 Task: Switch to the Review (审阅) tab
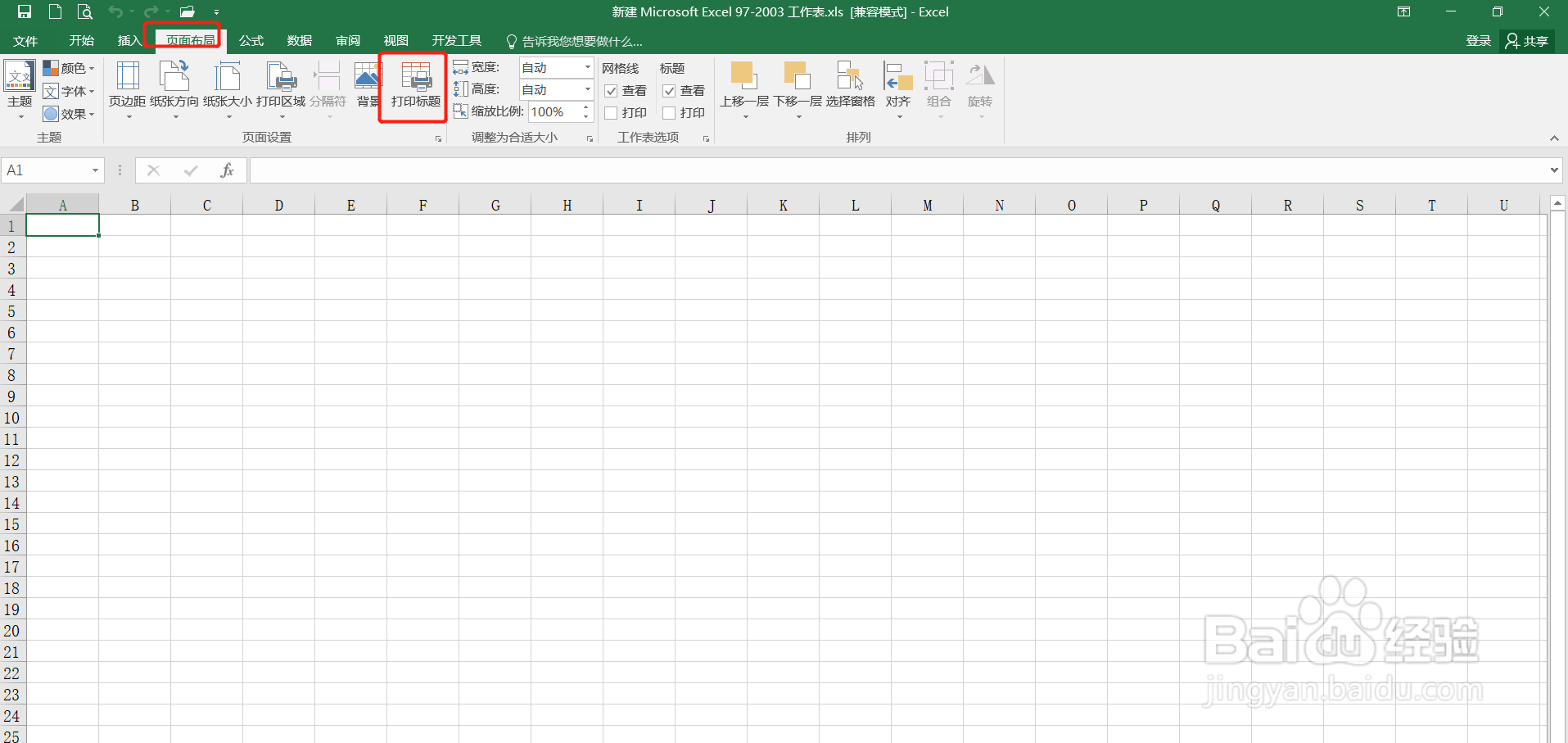click(x=348, y=41)
